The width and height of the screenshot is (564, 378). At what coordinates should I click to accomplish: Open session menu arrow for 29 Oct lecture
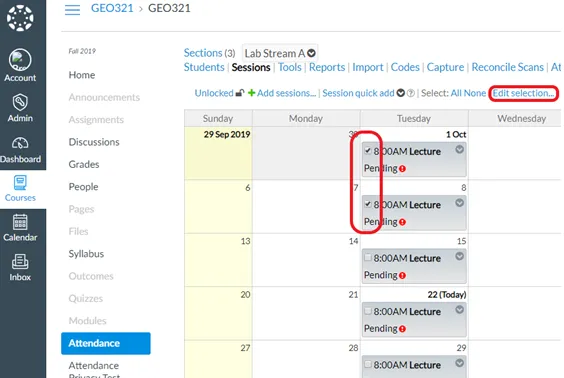click(459, 363)
